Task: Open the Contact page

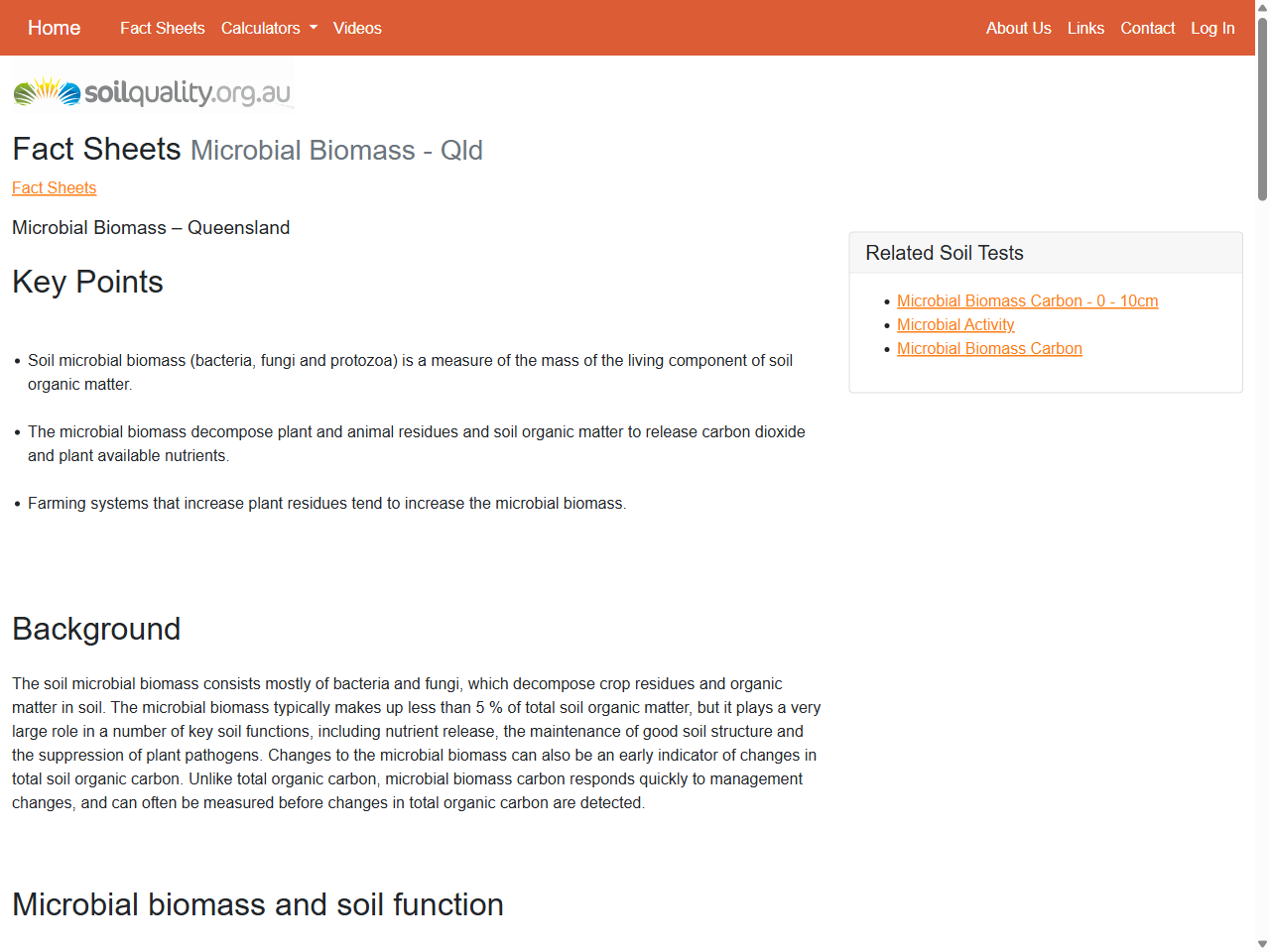Action: click(x=1147, y=28)
